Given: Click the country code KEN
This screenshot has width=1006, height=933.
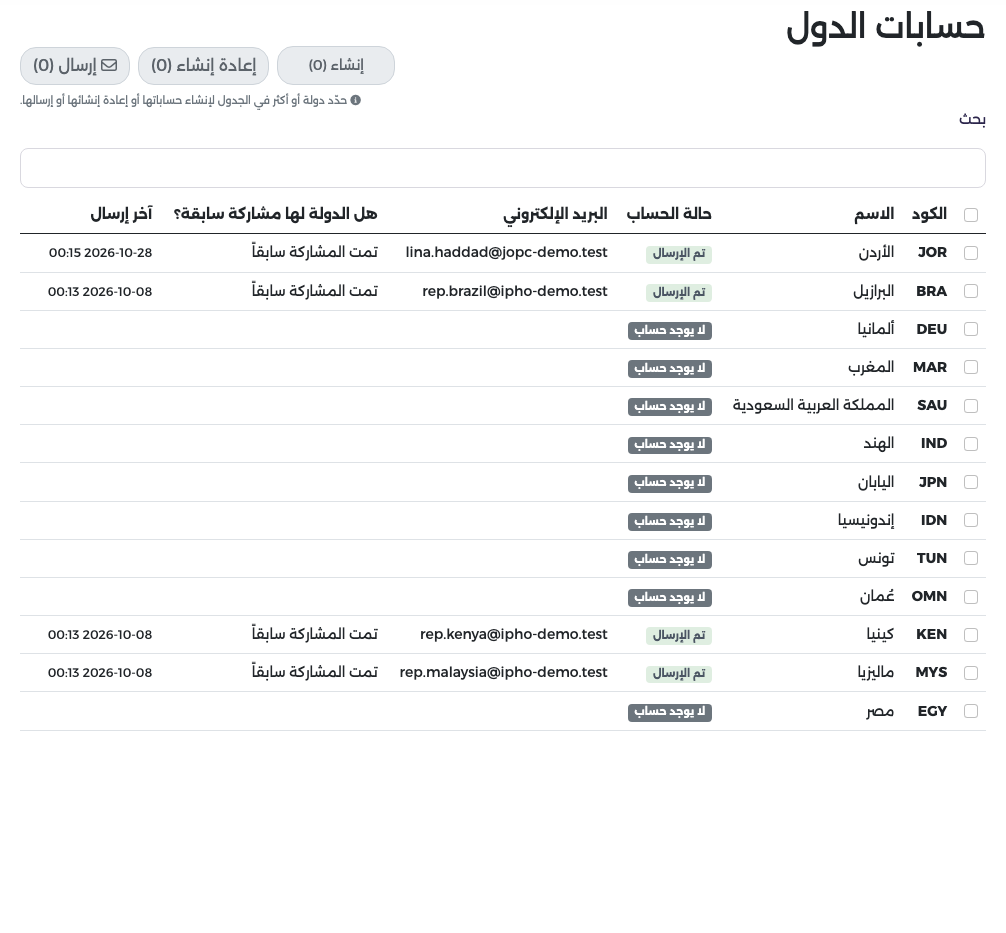Looking at the screenshot, I should pos(932,634).
